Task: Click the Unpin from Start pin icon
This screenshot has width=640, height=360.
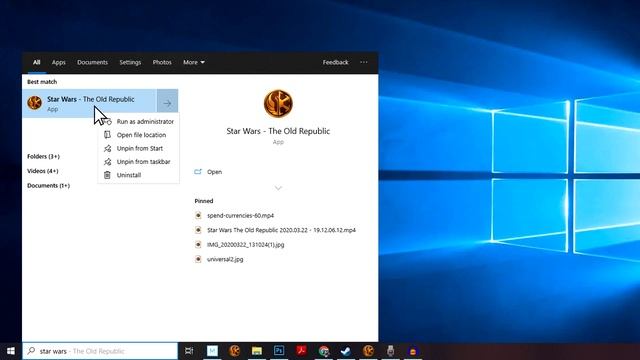Action: coord(107,148)
